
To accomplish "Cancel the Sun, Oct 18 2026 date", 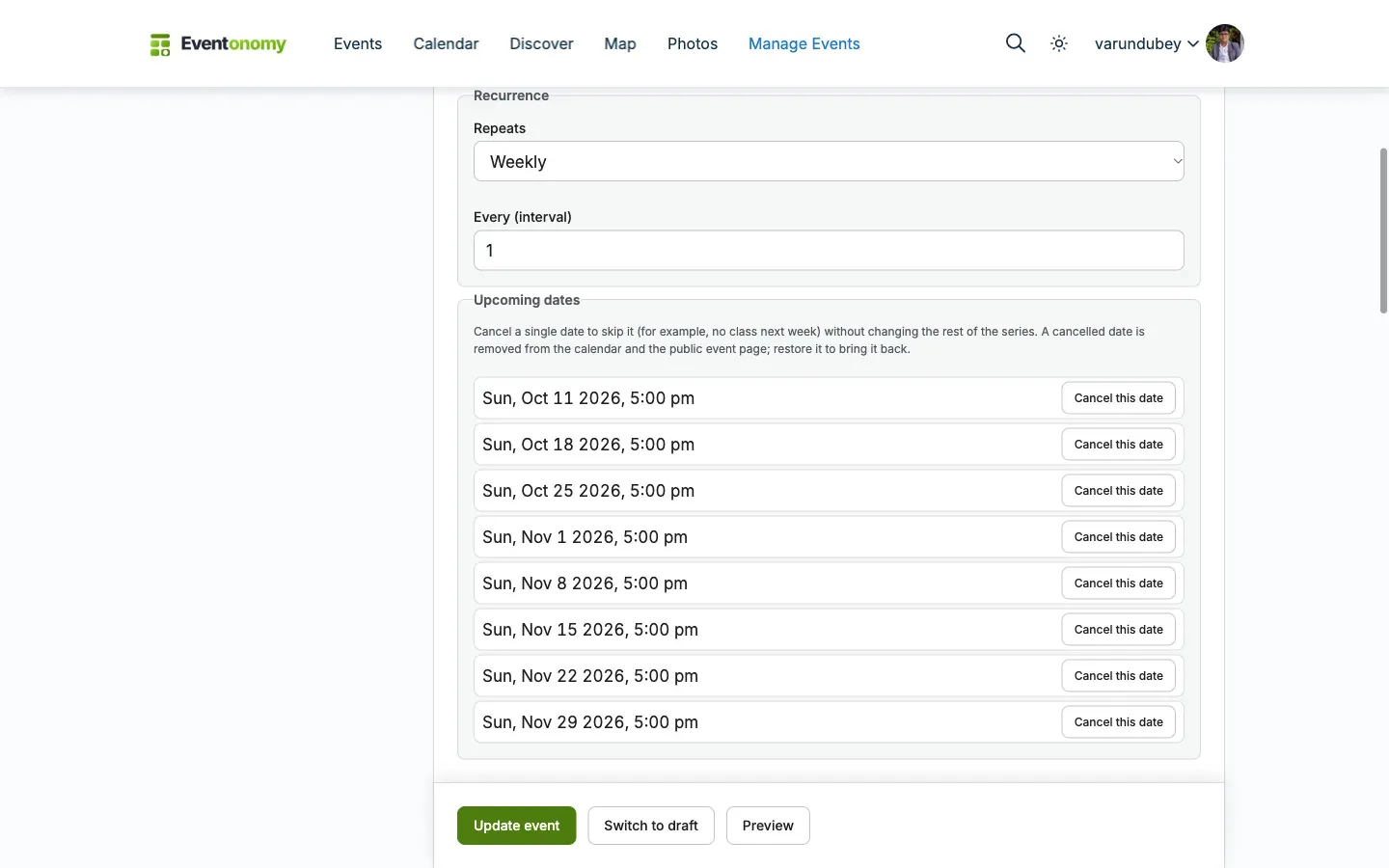I will coord(1118,445).
